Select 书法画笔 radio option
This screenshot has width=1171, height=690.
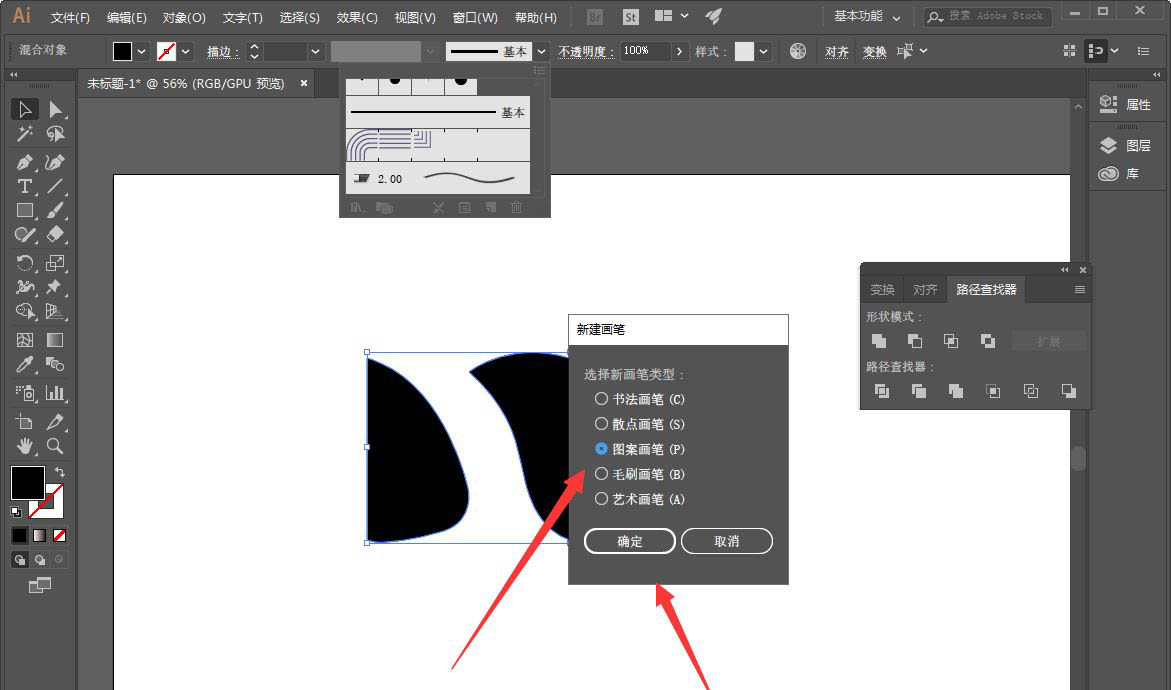click(601, 399)
